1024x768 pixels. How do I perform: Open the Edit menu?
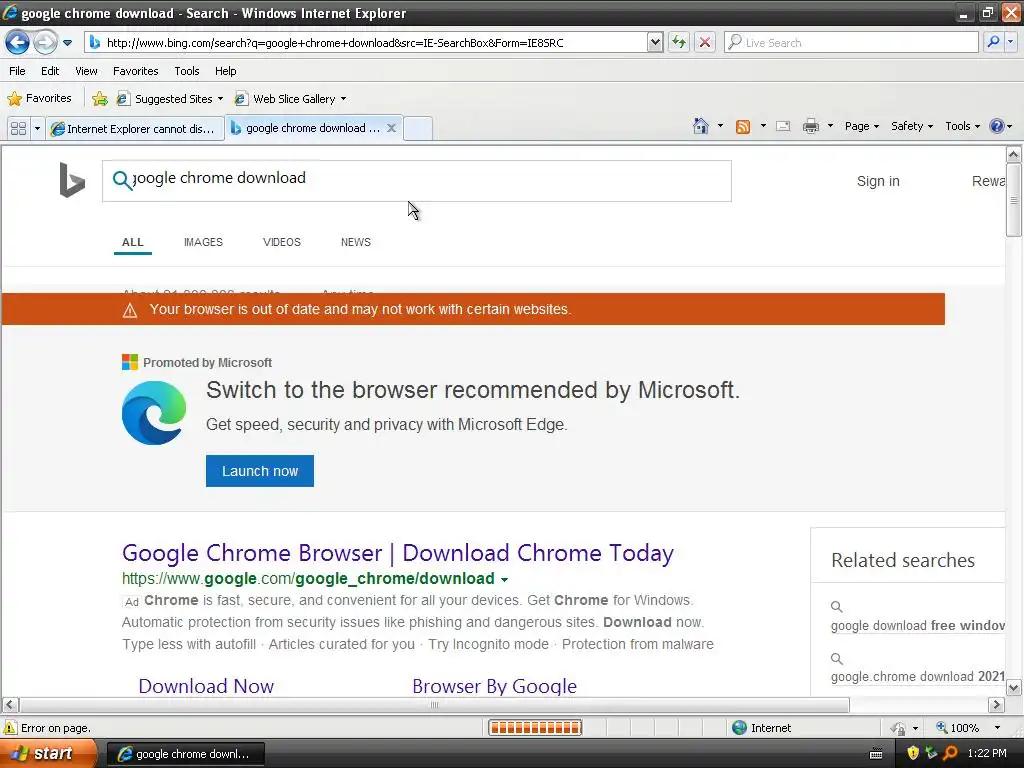(x=50, y=71)
